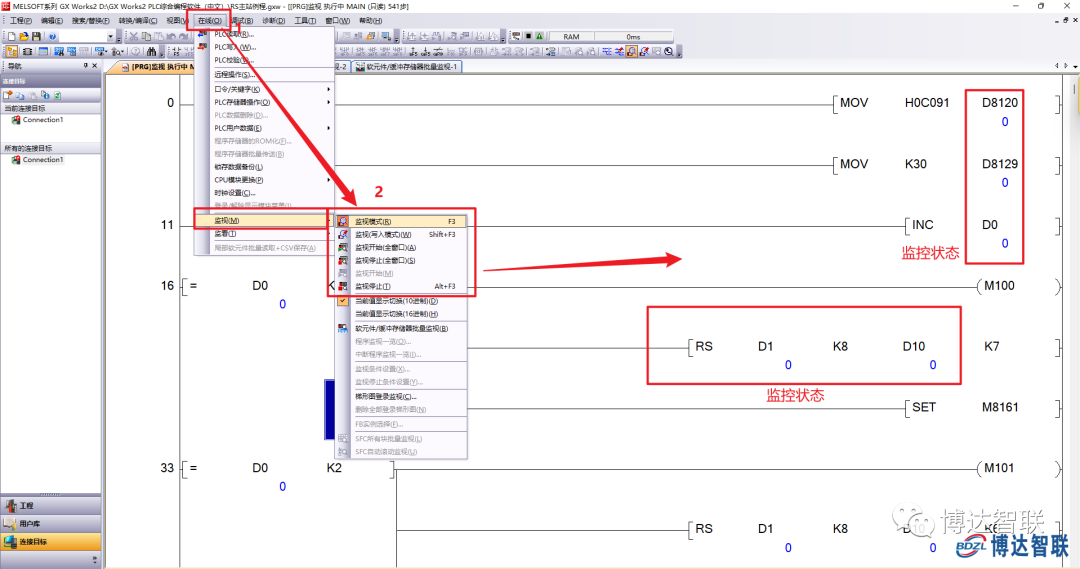Pin the navigation panel with pushpin icon
The height and width of the screenshot is (569, 1080).
[x=85, y=65]
